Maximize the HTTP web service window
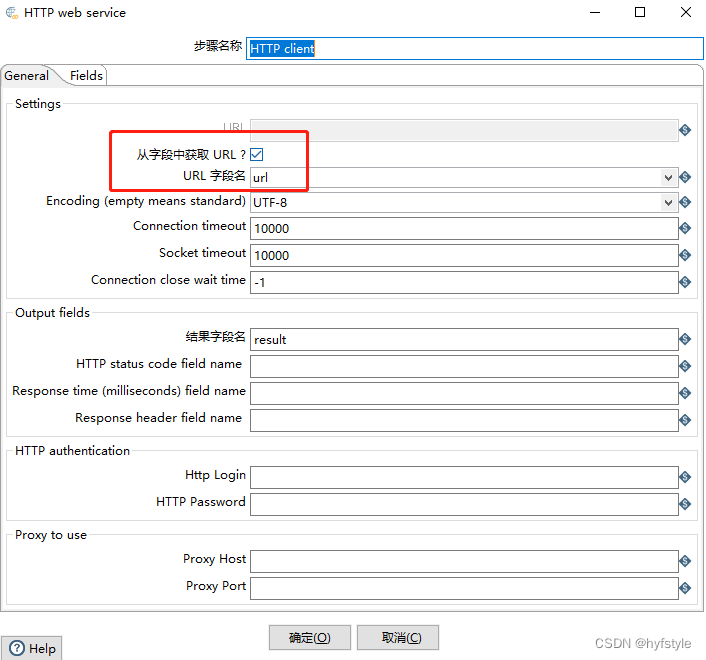 tap(640, 12)
